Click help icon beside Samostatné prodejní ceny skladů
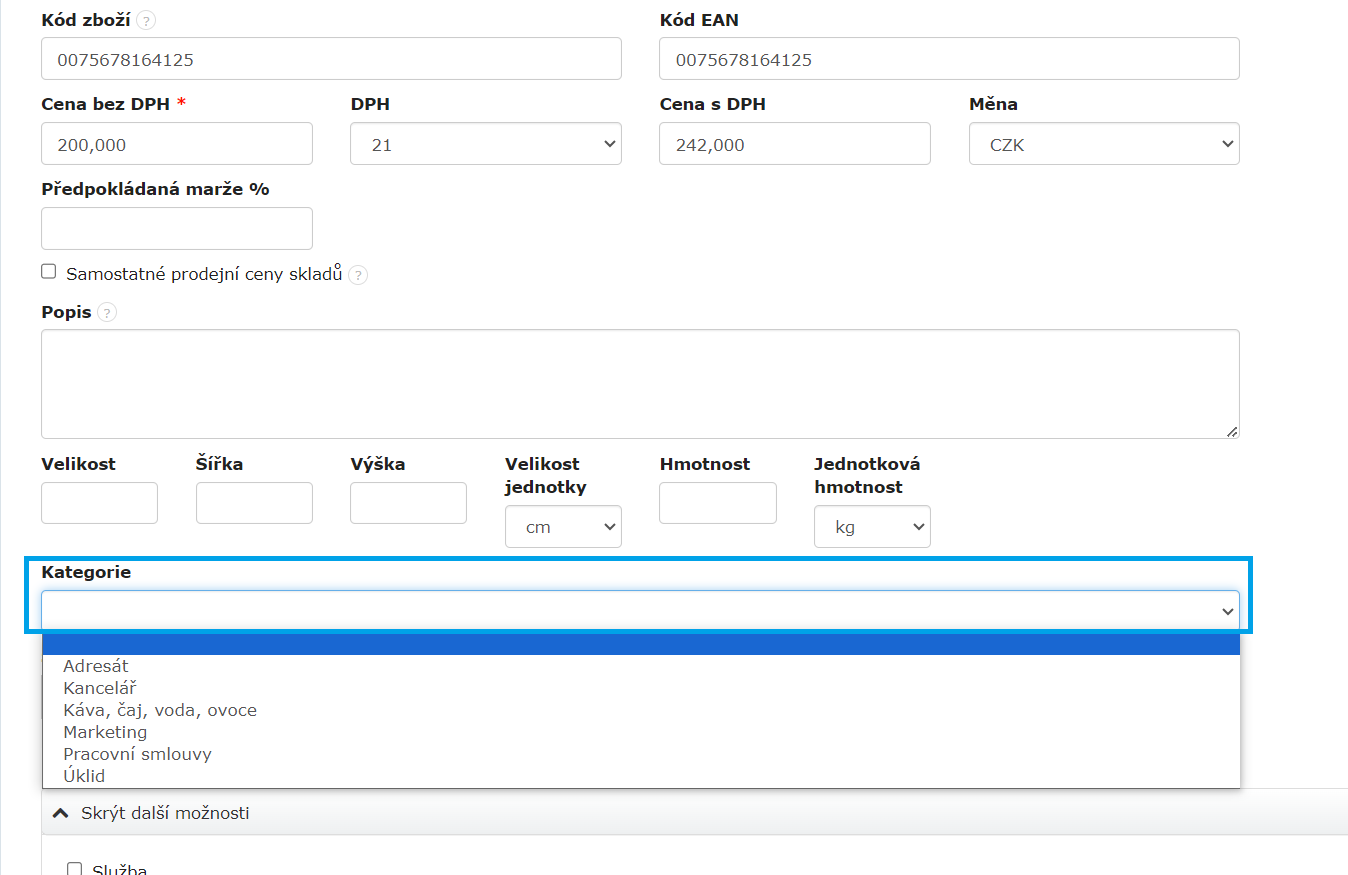This screenshot has width=1348, height=875. 357,275
